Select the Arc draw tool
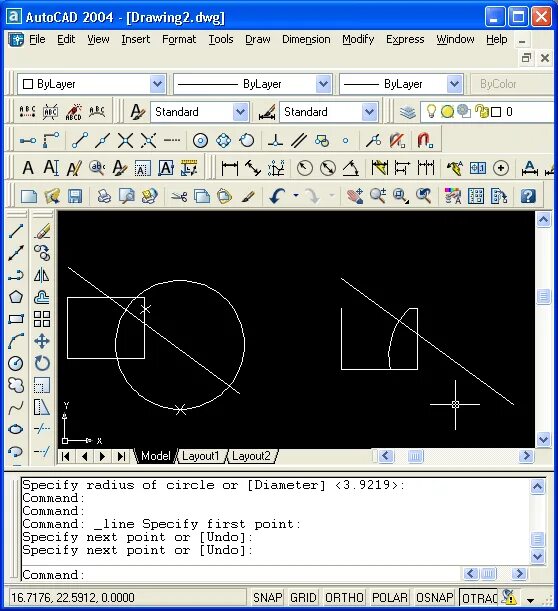This screenshot has width=558, height=611. pyautogui.click(x=16, y=342)
